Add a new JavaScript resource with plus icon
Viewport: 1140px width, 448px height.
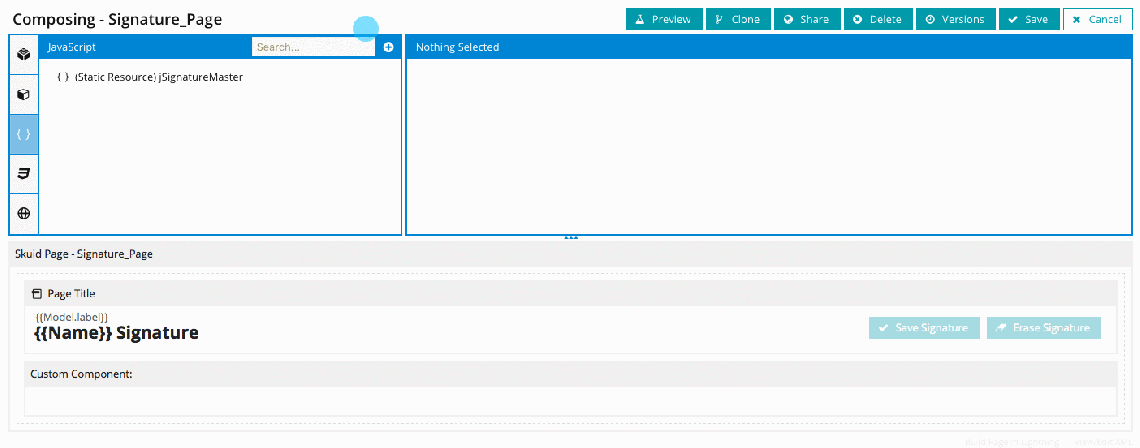[x=388, y=47]
